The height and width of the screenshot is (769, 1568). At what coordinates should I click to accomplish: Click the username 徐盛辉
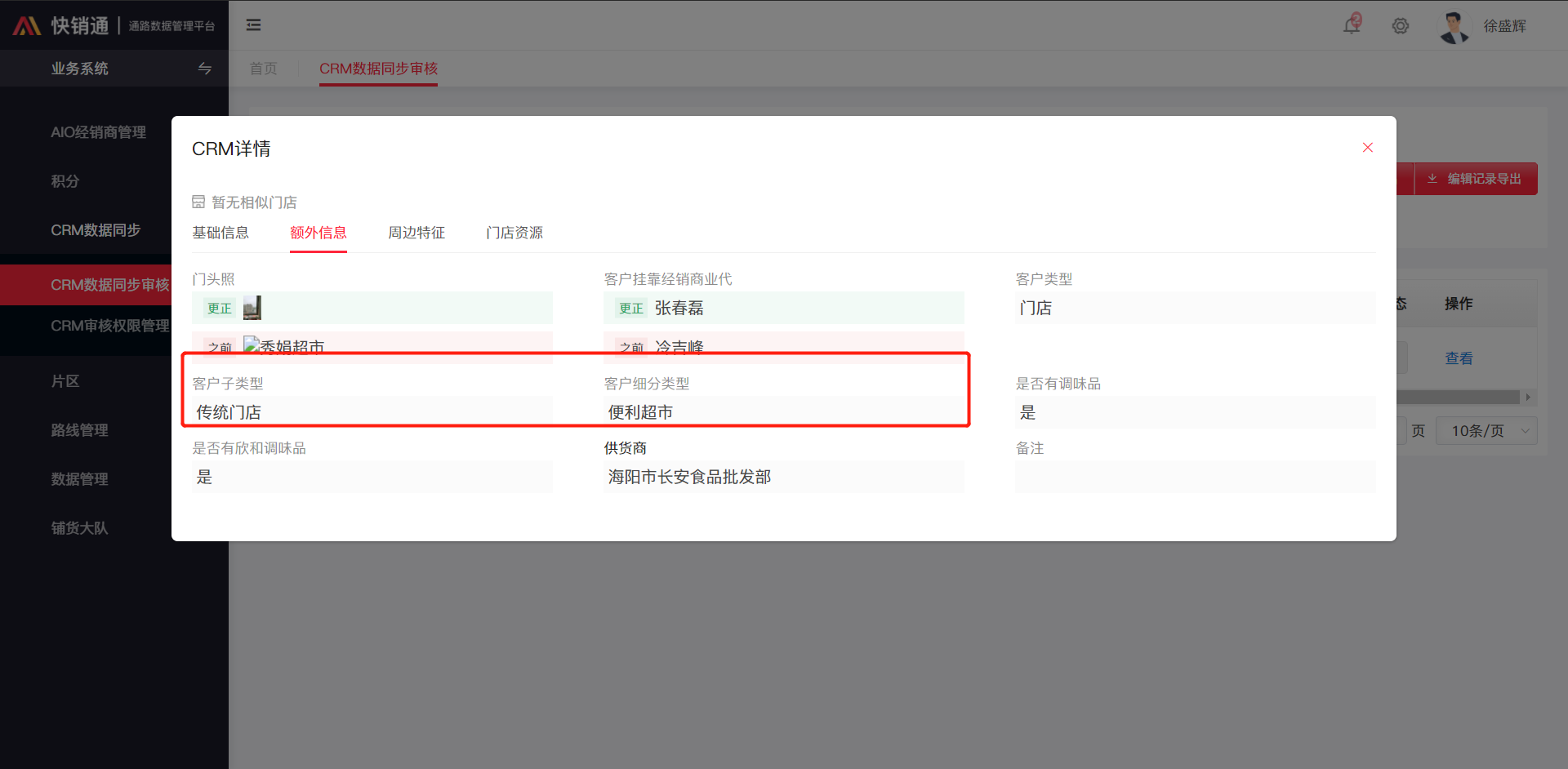(1504, 26)
